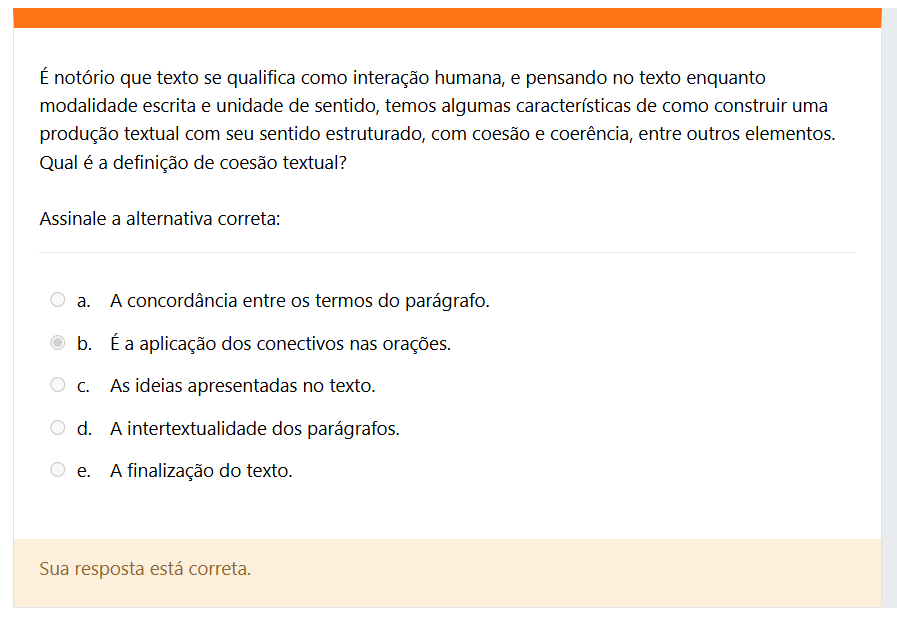This screenshot has height=634, width=897.
Task: Click the 'Sua resposta está correta.' feedback message
Action: [x=145, y=570]
